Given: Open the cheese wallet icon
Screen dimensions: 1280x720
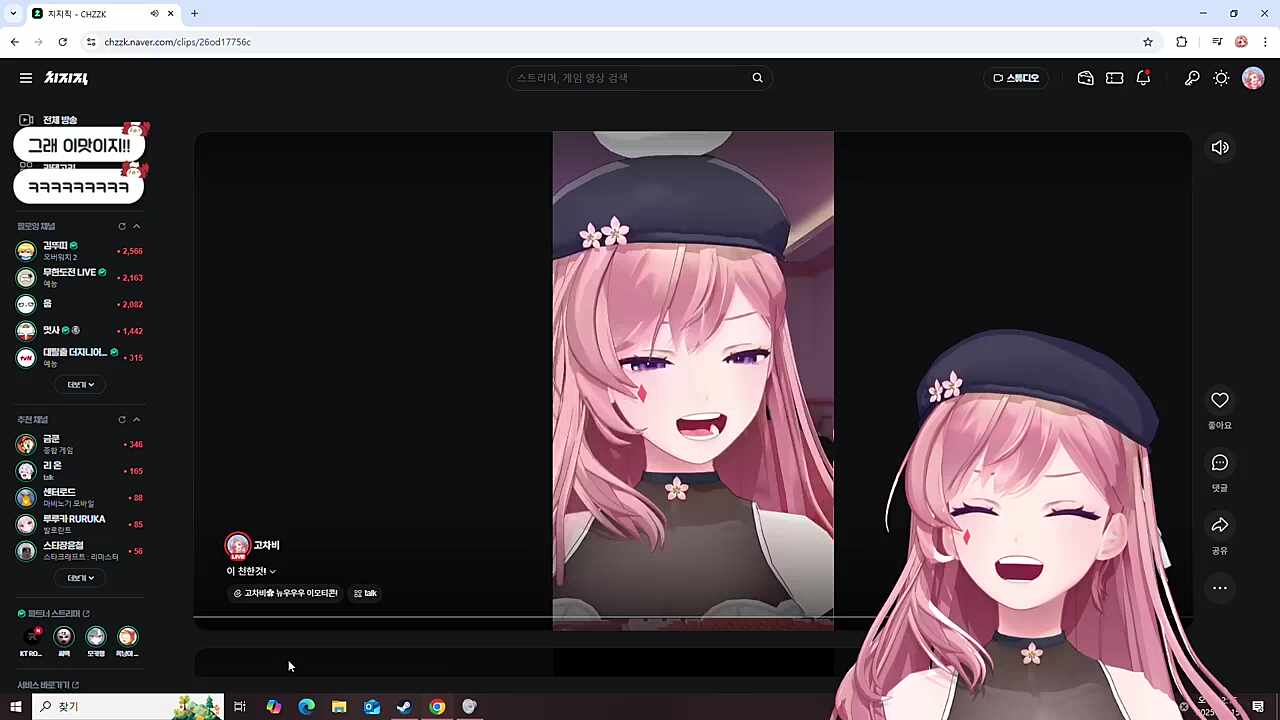Looking at the screenshot, I should (1085, 78).
